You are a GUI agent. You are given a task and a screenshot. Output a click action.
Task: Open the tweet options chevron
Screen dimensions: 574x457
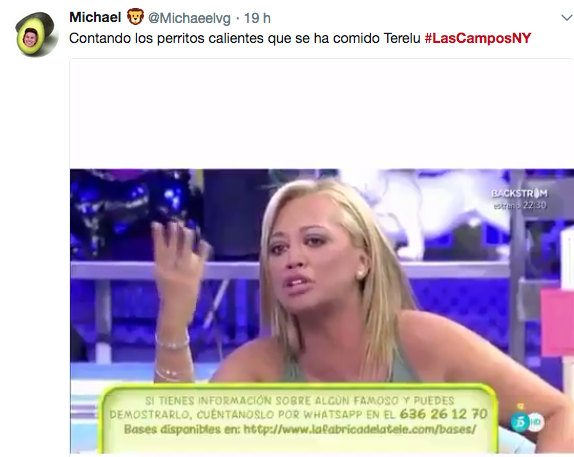(x=567, y=17)
